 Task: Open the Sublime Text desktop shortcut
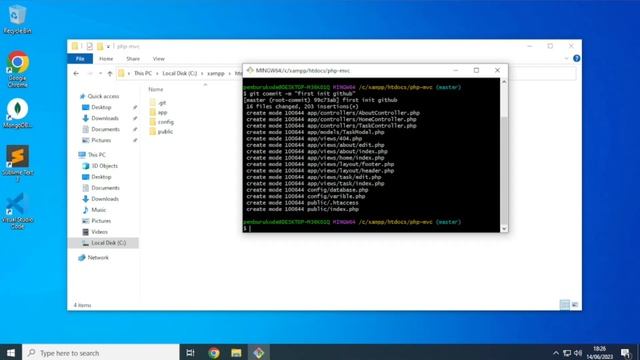point(18,162)
